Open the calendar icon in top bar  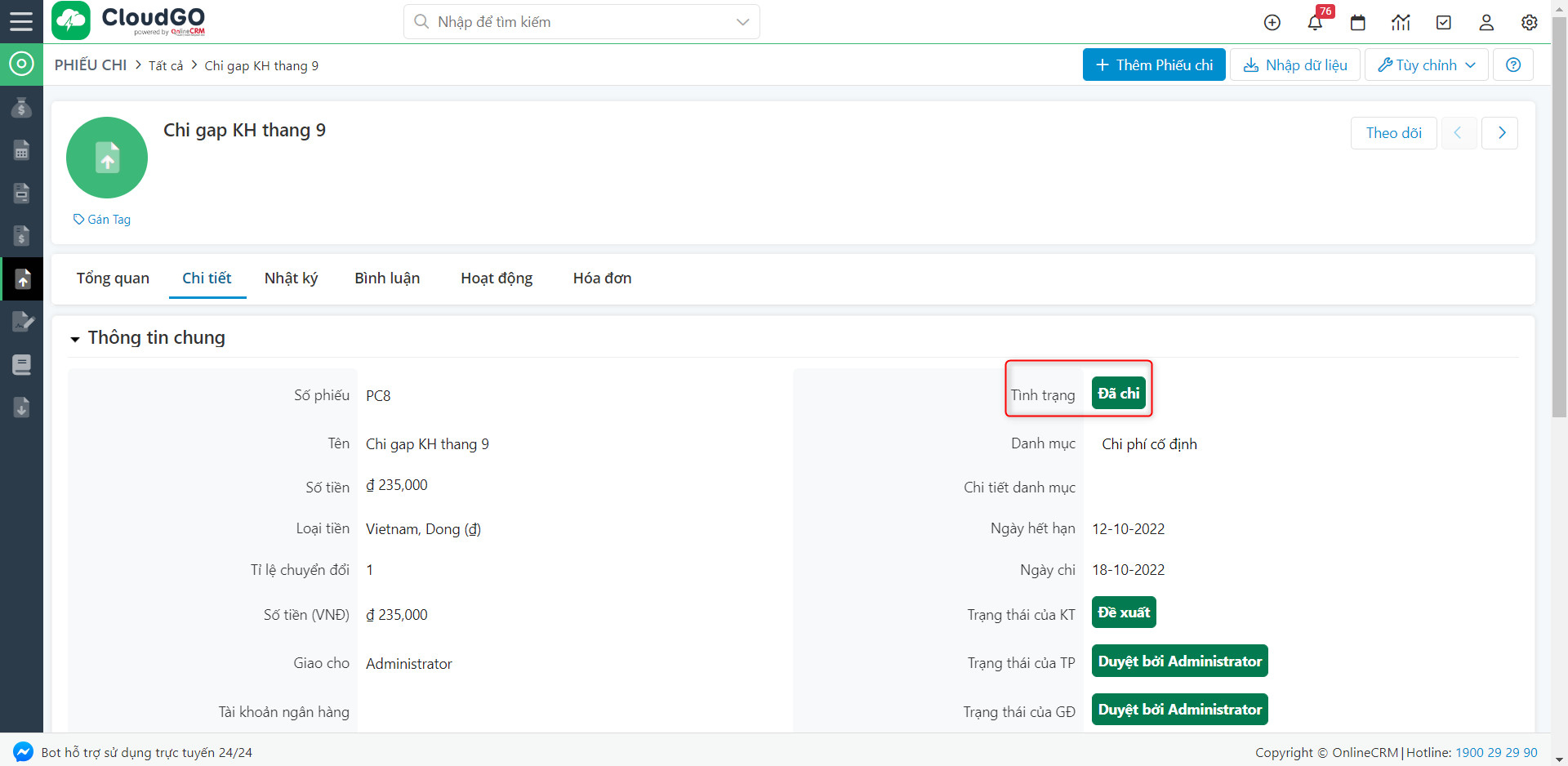(x=1358, y=22)
